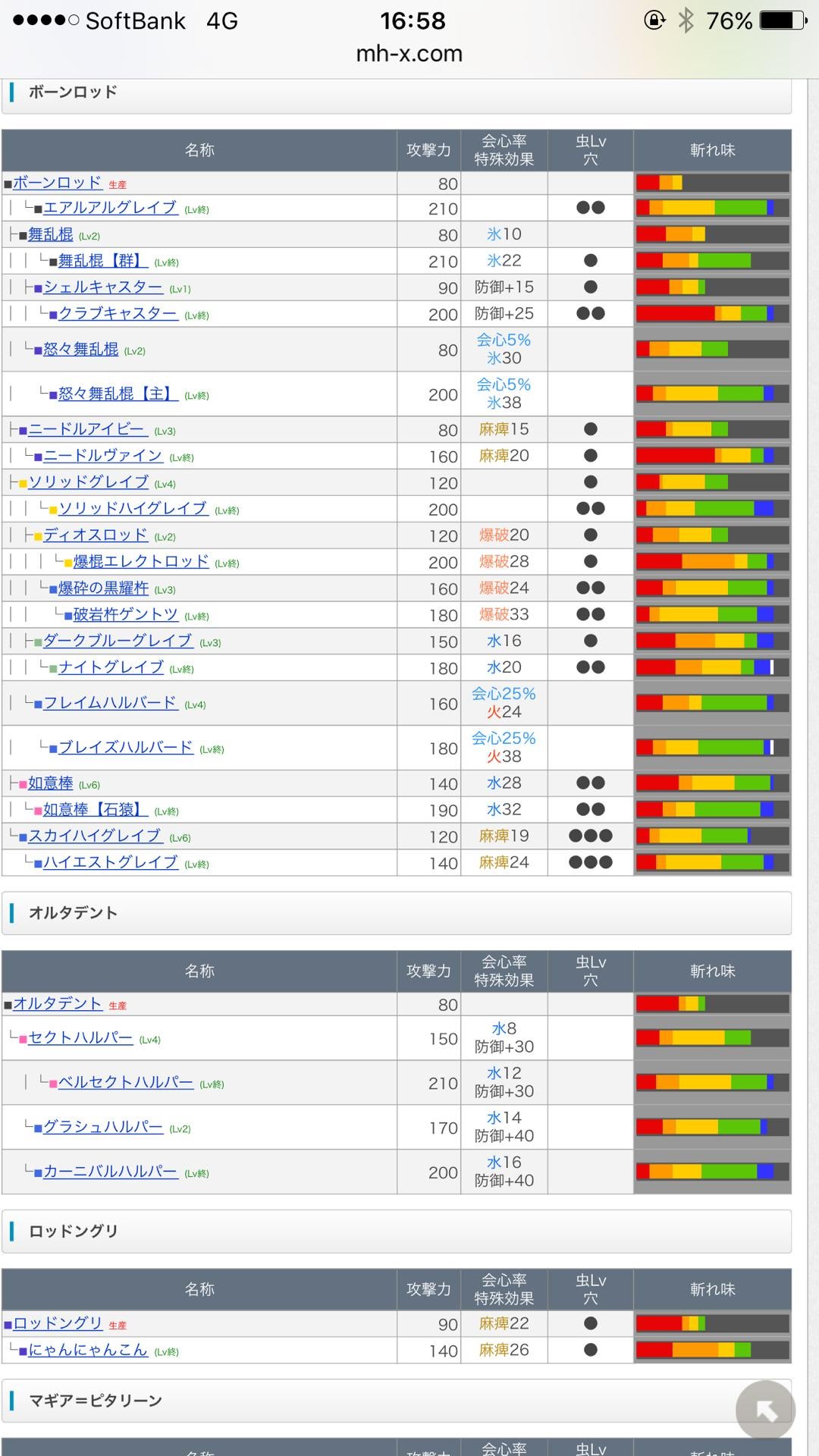Open the 怒々舞乱棍【主】 link
The width and height of the screenshot is (819, 1456).
pos(118,394)
